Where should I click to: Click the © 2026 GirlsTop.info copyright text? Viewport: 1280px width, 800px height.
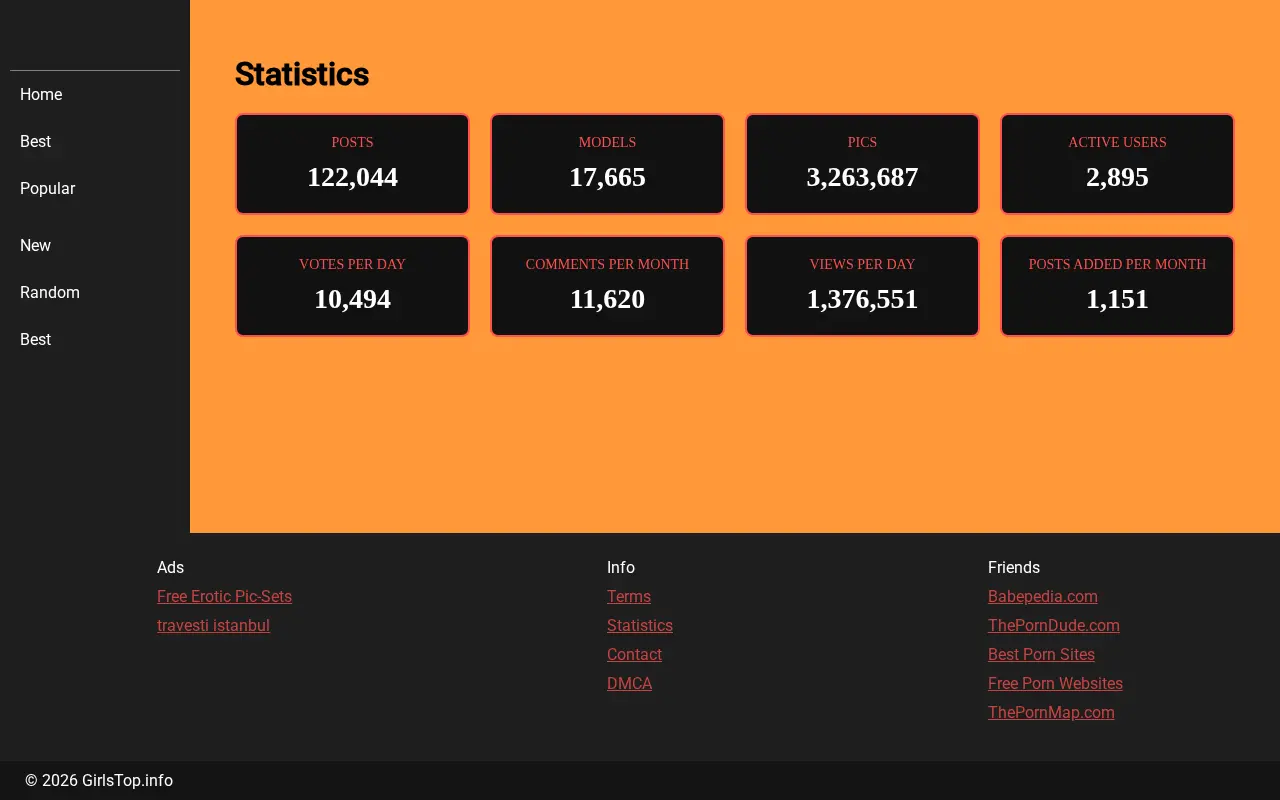pos(99,780)
